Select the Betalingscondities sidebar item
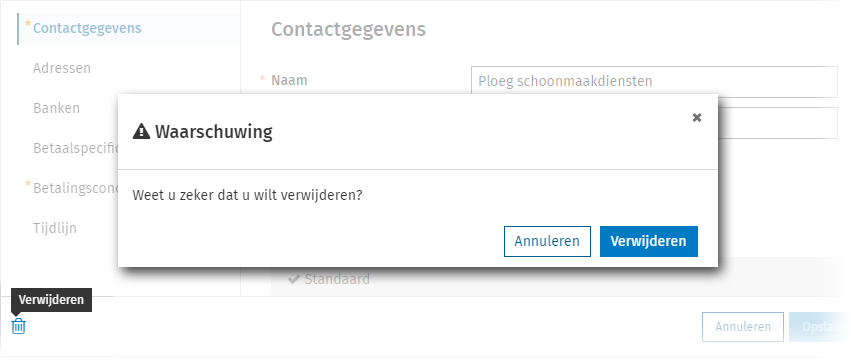Image resolution: width=851 pixels, height=360 pixels. pos(75,188)
